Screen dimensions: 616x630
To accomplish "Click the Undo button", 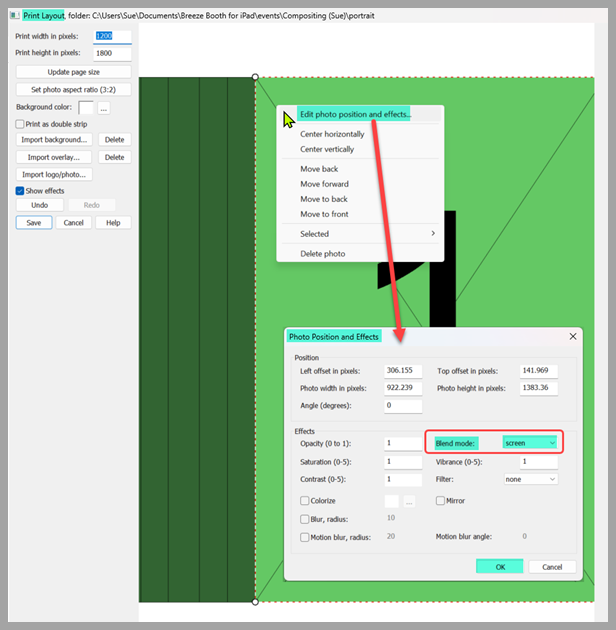I will point(39,205).
